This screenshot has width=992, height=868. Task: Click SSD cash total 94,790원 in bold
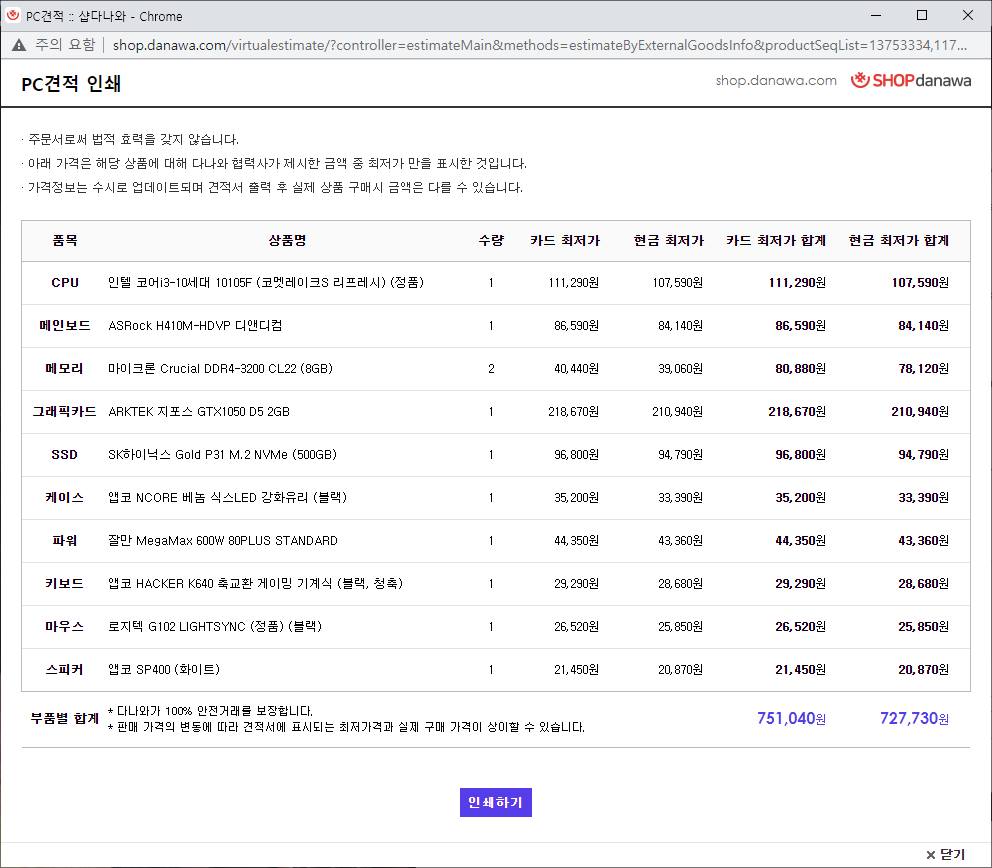pos(924,455)
